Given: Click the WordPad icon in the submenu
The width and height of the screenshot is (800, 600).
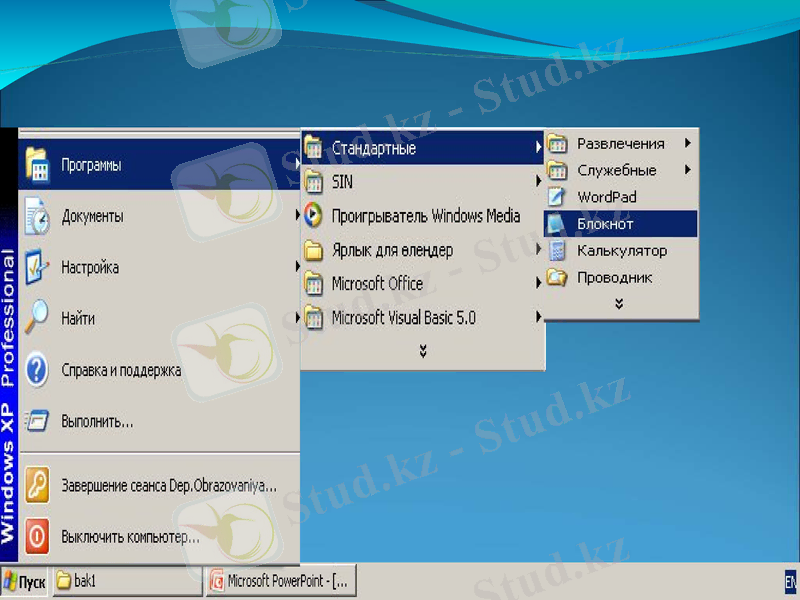Looking at the screenshot, I should click(557, 197).
